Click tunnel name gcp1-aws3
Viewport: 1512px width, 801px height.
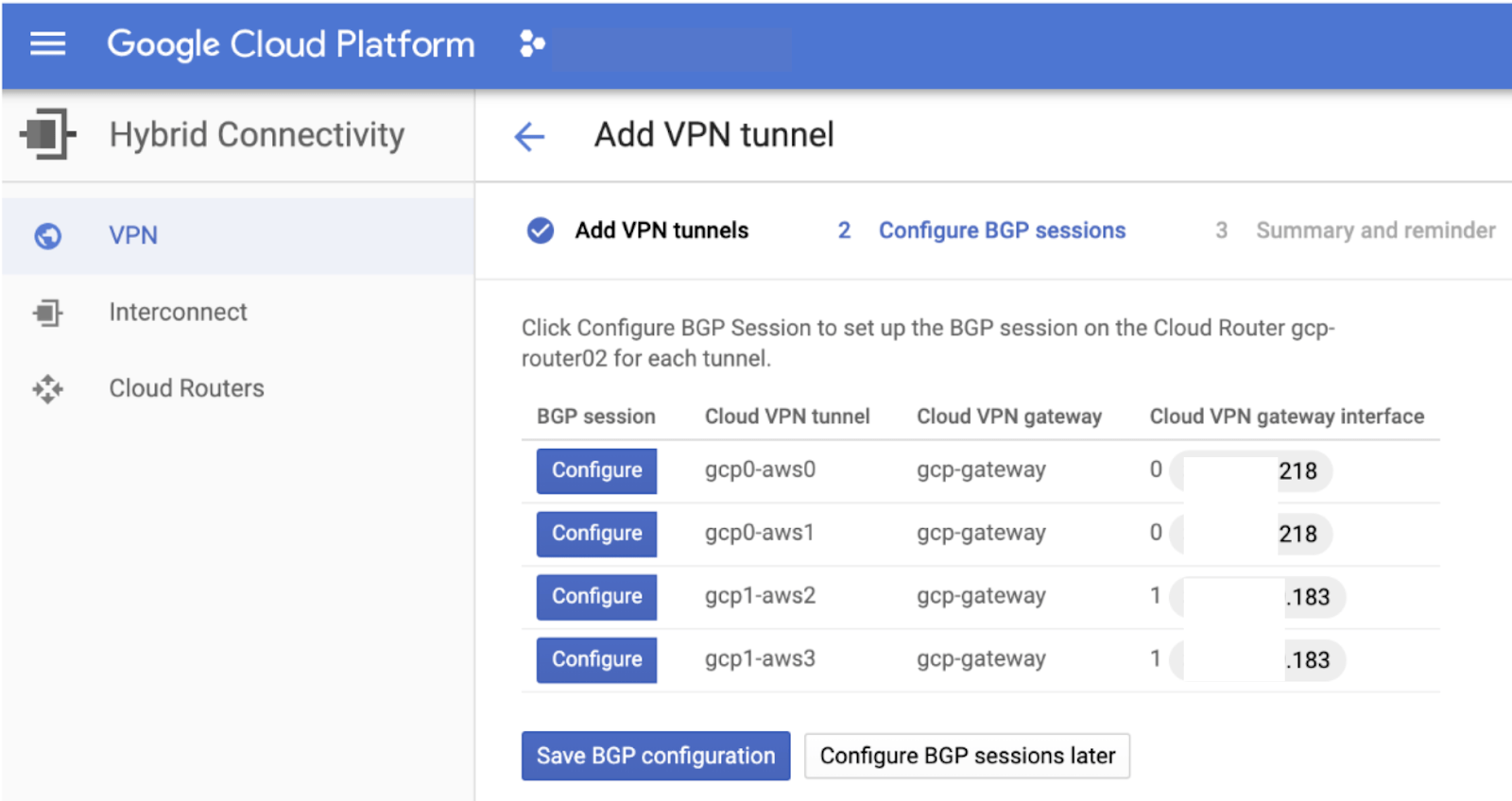[760, 659]
